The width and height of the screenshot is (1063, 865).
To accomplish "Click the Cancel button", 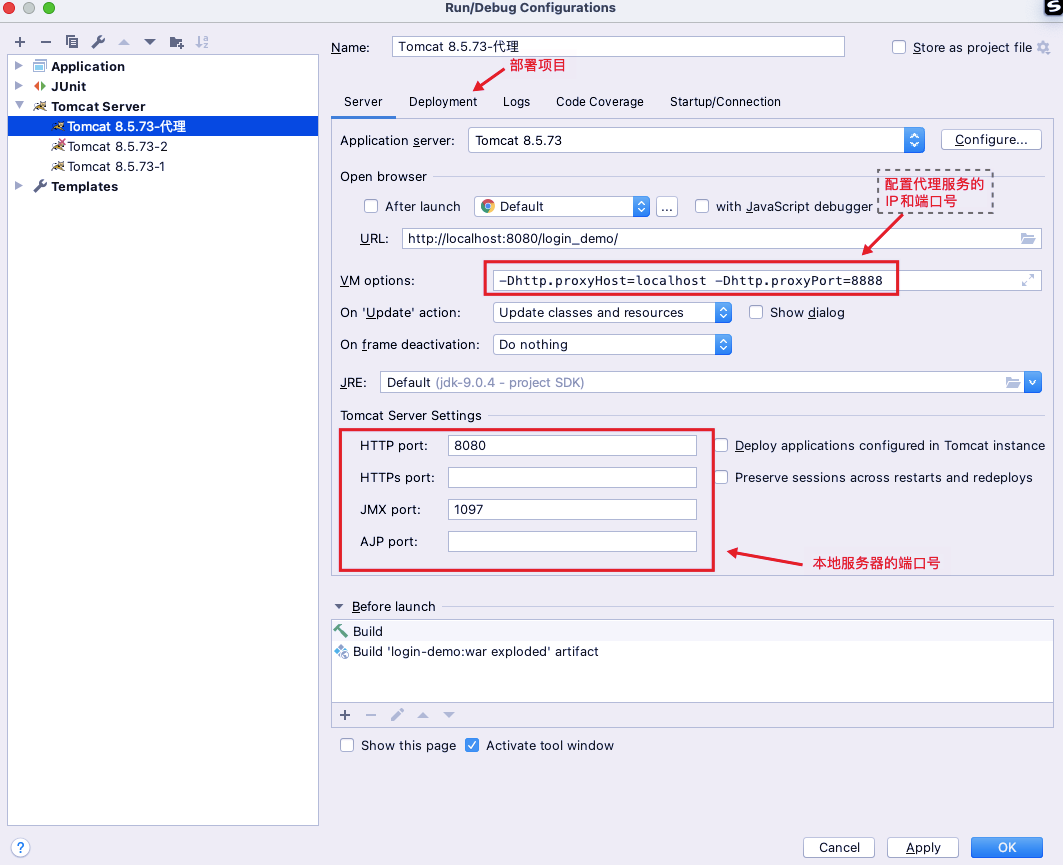I will pyautogui.click(x=839, y=847).
